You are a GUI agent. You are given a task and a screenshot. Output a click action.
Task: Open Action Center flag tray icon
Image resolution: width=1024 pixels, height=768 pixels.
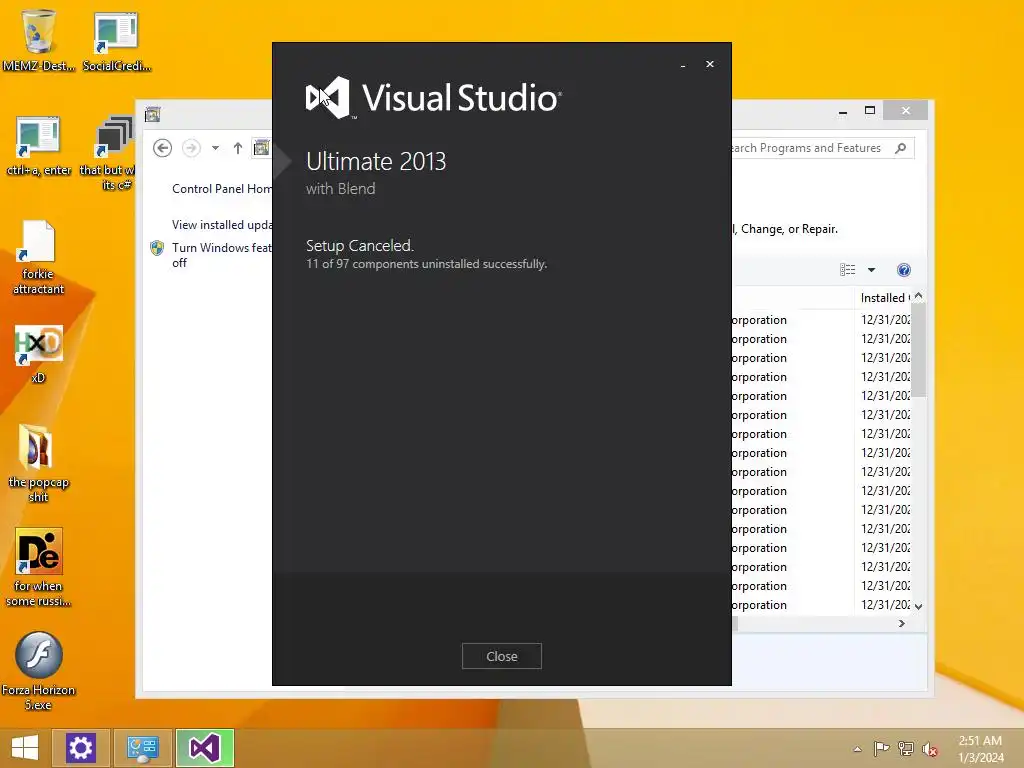pos(882,749)
